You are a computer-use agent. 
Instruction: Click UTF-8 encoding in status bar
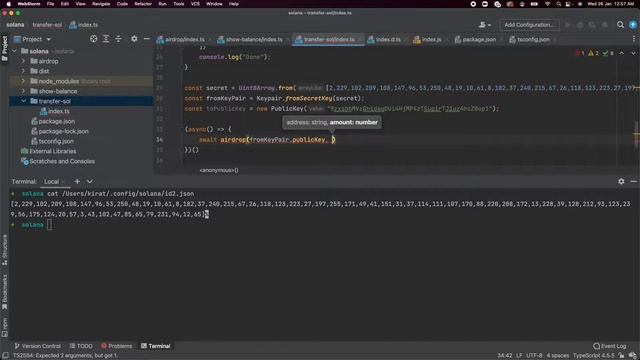(x=534, y=356)
